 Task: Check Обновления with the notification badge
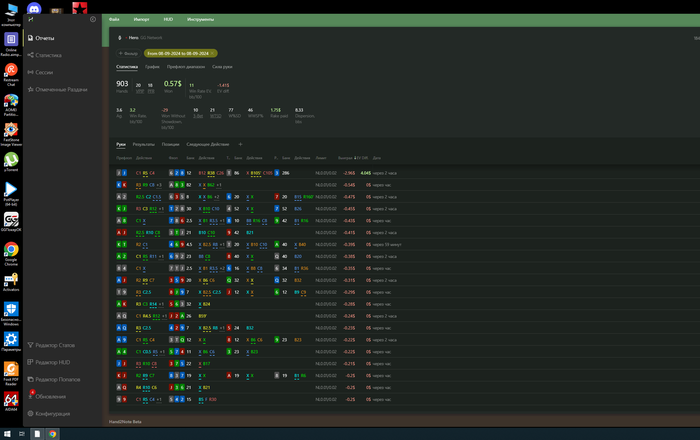point(50,396)
